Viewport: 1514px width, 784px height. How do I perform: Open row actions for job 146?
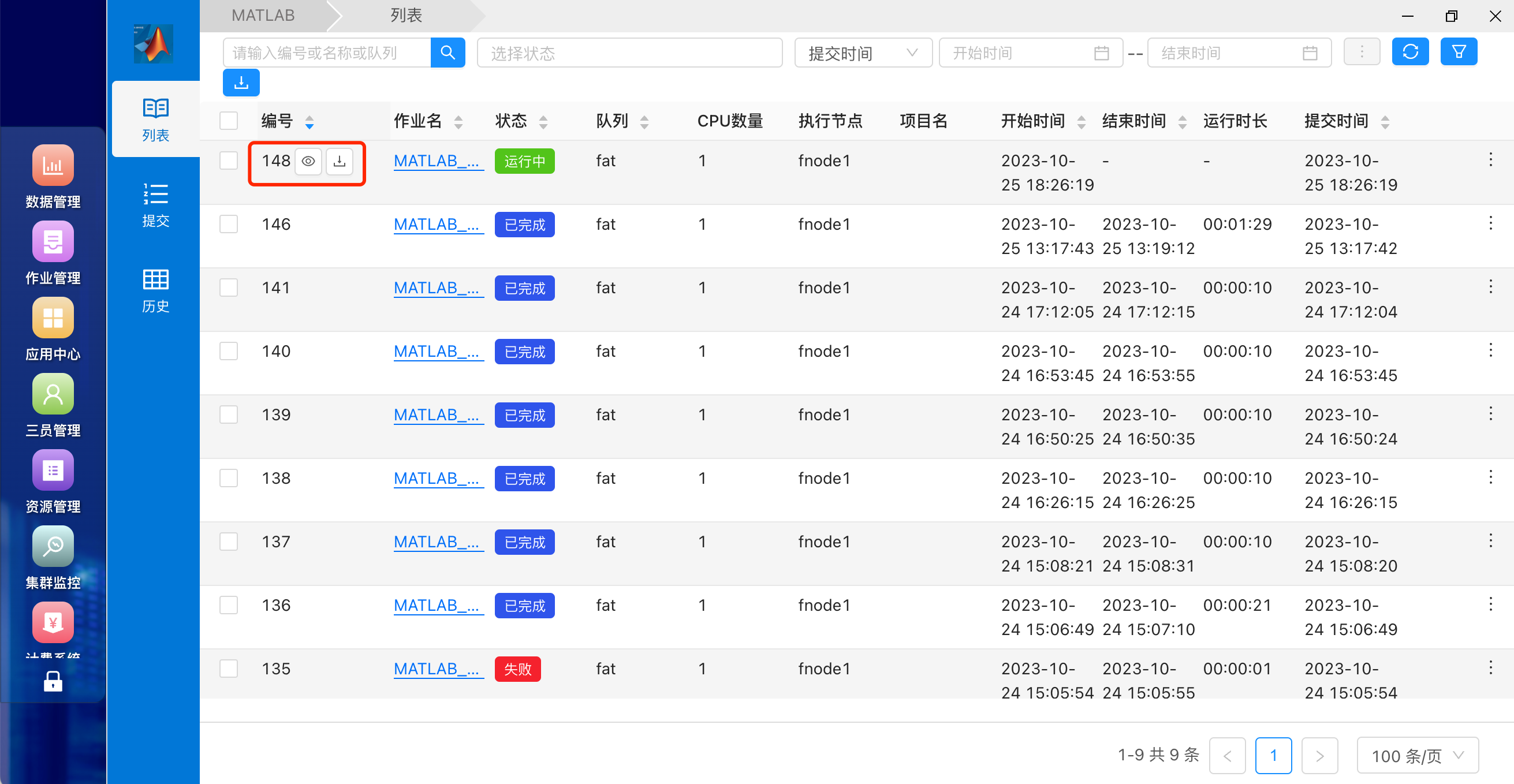click(x=1490, y=223)
